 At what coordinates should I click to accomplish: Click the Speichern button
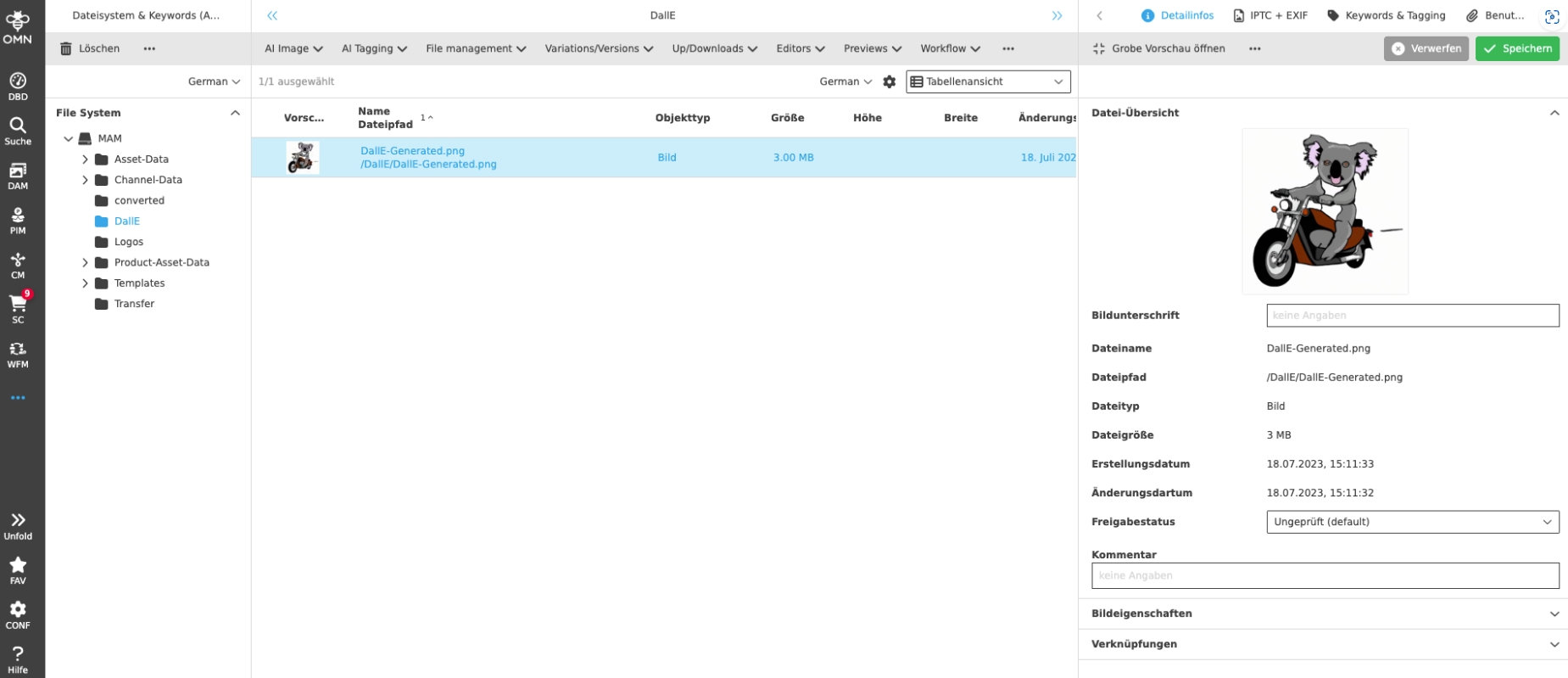pyautogui.click(x=1517, y=48)
